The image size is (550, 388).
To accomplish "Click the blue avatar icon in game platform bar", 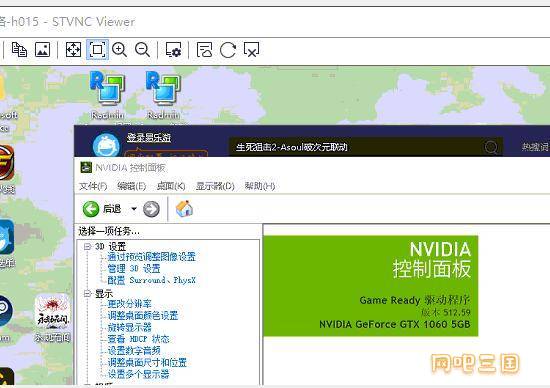I will pos(106,145).
